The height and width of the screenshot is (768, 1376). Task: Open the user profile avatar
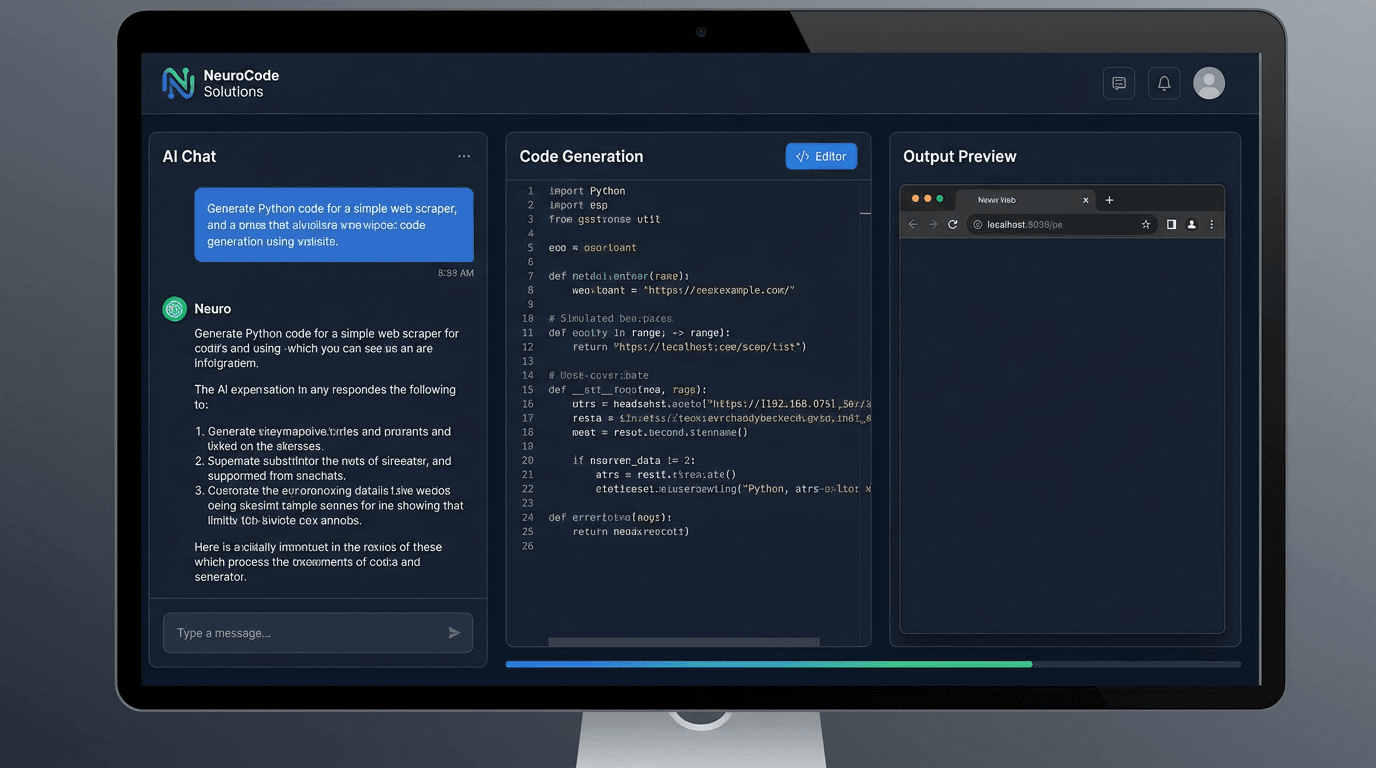[x=1209, y=83]
